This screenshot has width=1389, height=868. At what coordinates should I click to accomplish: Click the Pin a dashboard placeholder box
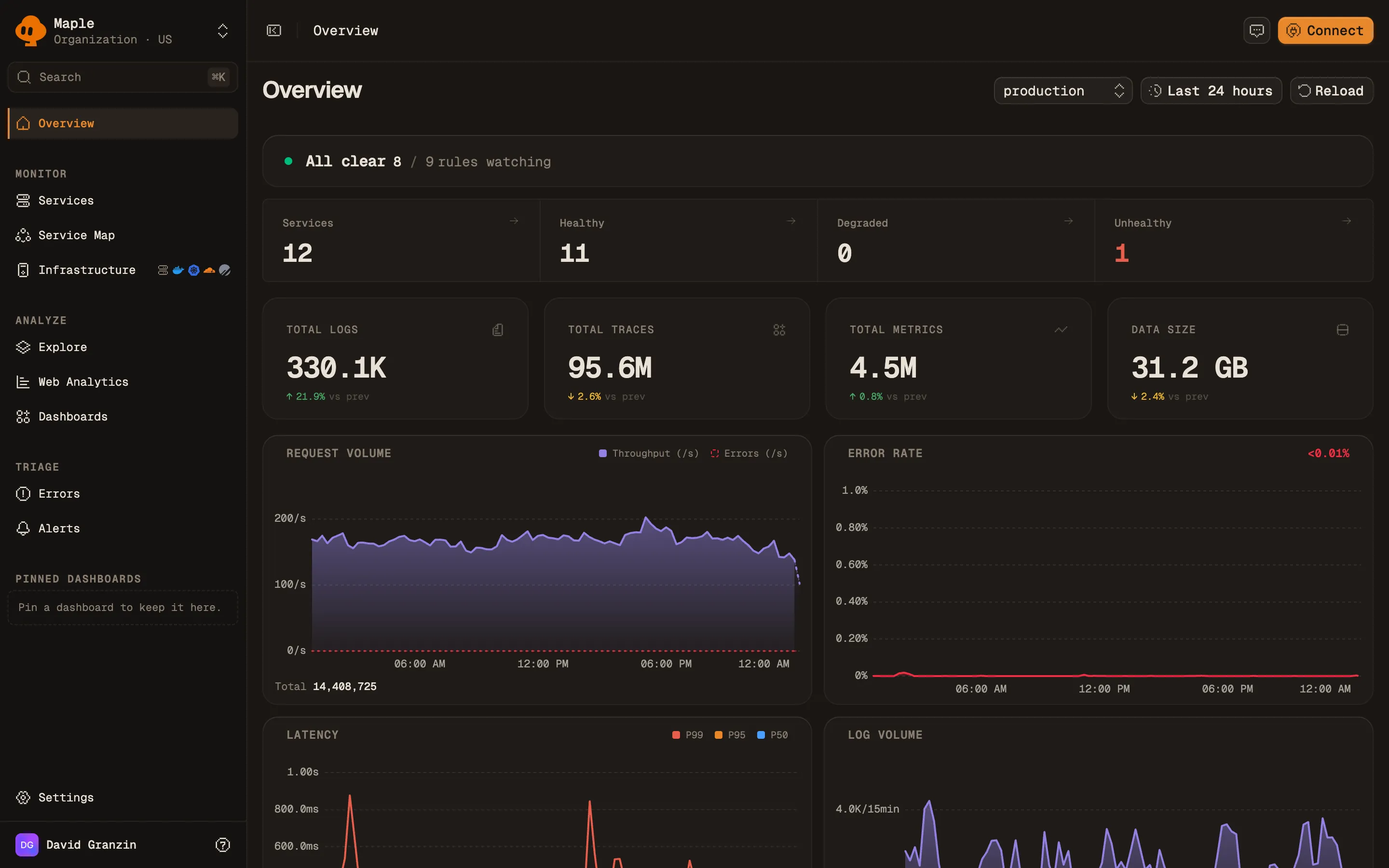123,608
